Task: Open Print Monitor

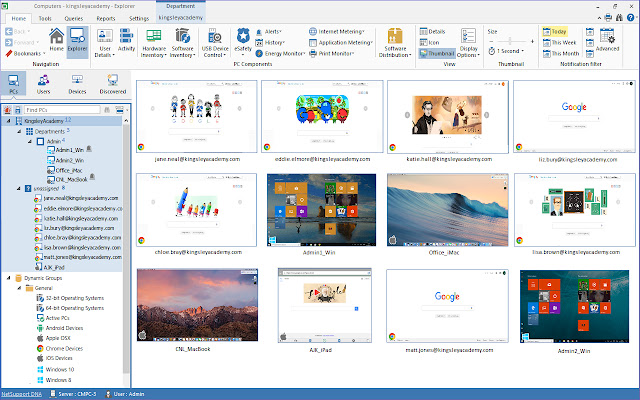Action: [x=331, y=53]
